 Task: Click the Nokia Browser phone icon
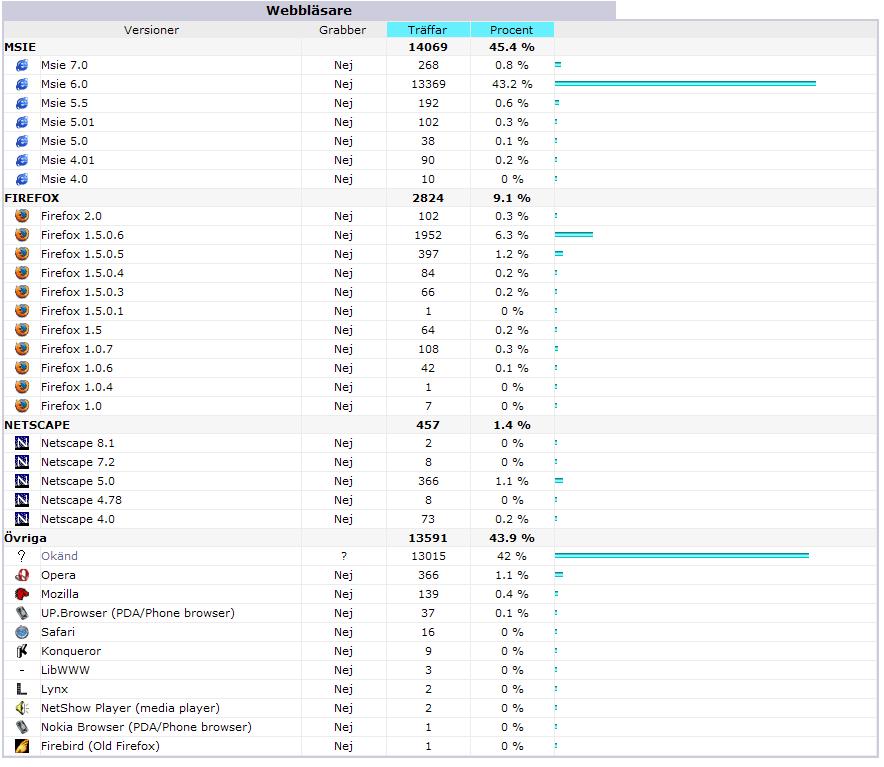[22, 727]
